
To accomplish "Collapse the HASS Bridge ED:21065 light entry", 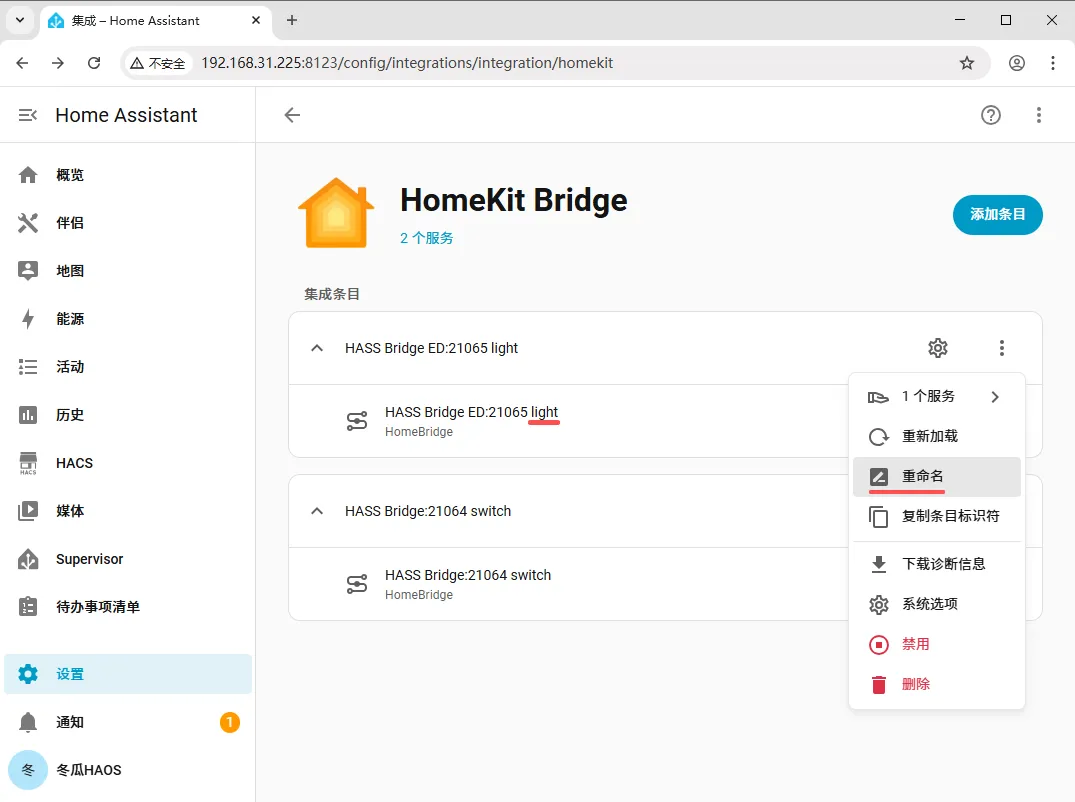I will tap(317, 348).
